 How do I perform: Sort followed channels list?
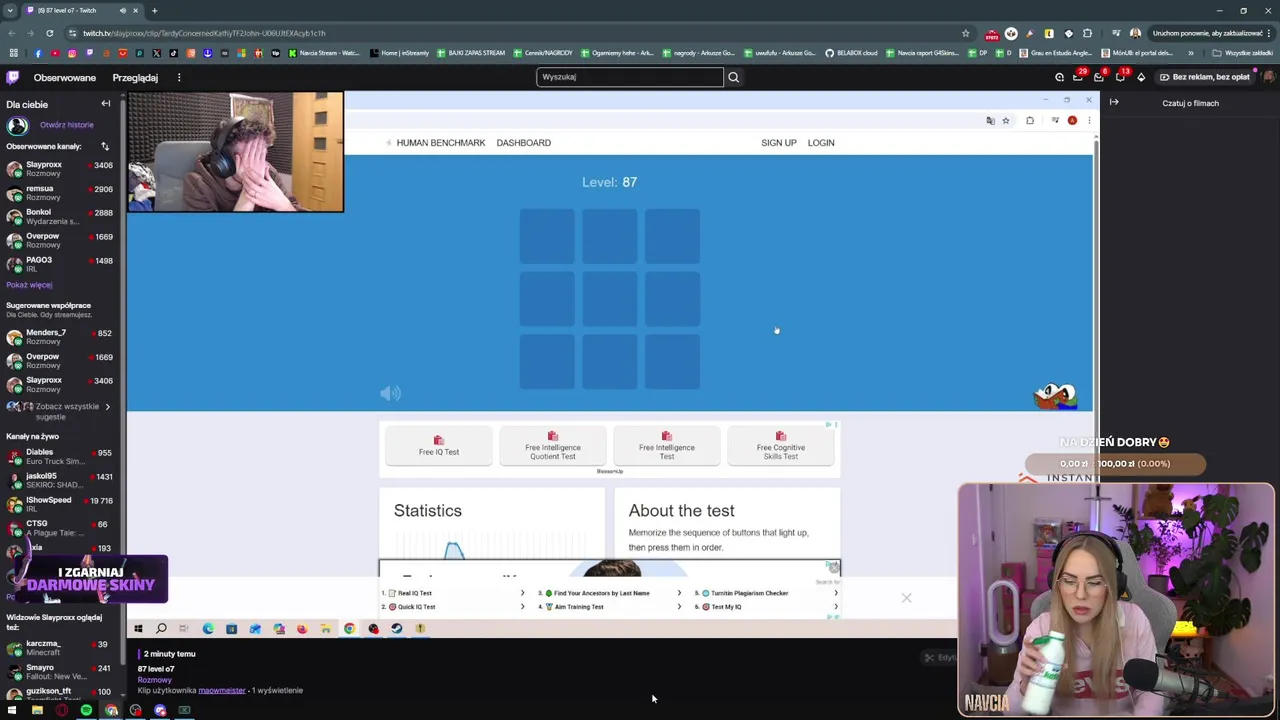(x=105, y=146)
